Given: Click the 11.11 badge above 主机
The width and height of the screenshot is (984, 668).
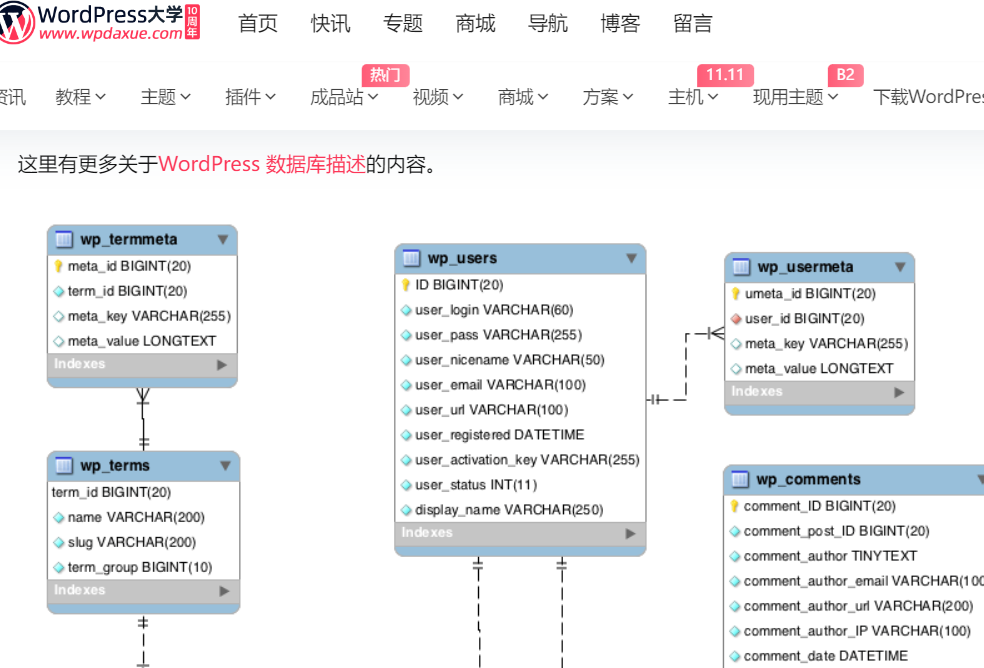Looking at the screenshot, I should [x=725, y=75].
